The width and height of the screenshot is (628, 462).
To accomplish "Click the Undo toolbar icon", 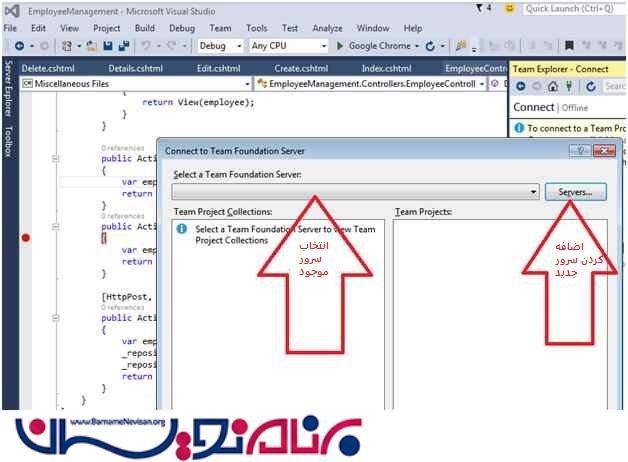I will pyautogui.click(x=146, y=46).
